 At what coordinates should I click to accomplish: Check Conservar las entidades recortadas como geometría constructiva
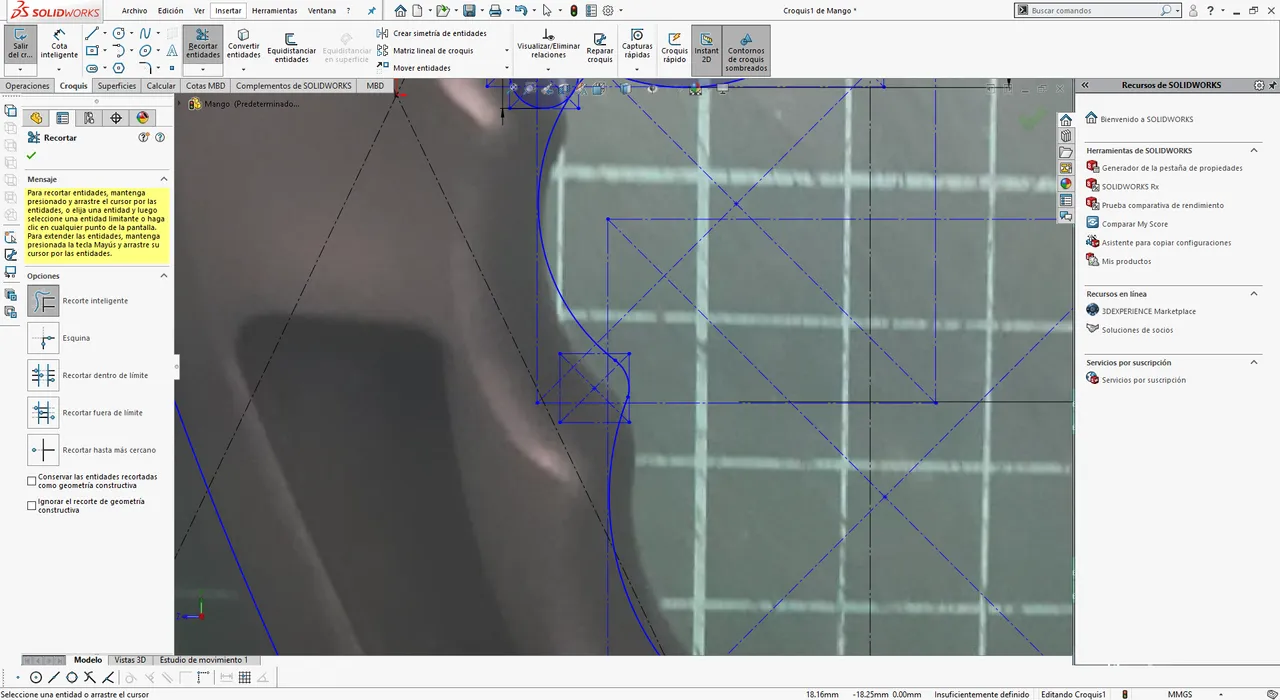[x=32, y=481]
